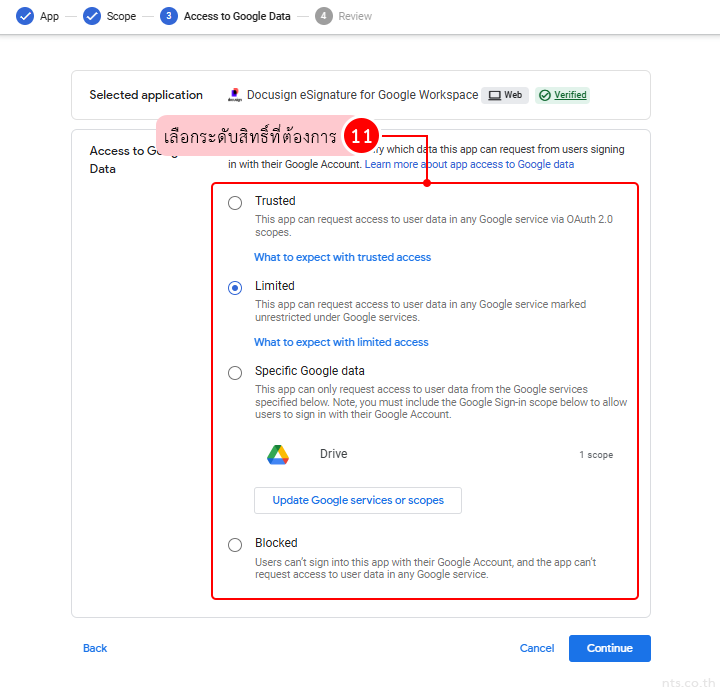The image size is (720, 692).
Task: Click the App step checkmark icon
Action: [x=25, y=16]
